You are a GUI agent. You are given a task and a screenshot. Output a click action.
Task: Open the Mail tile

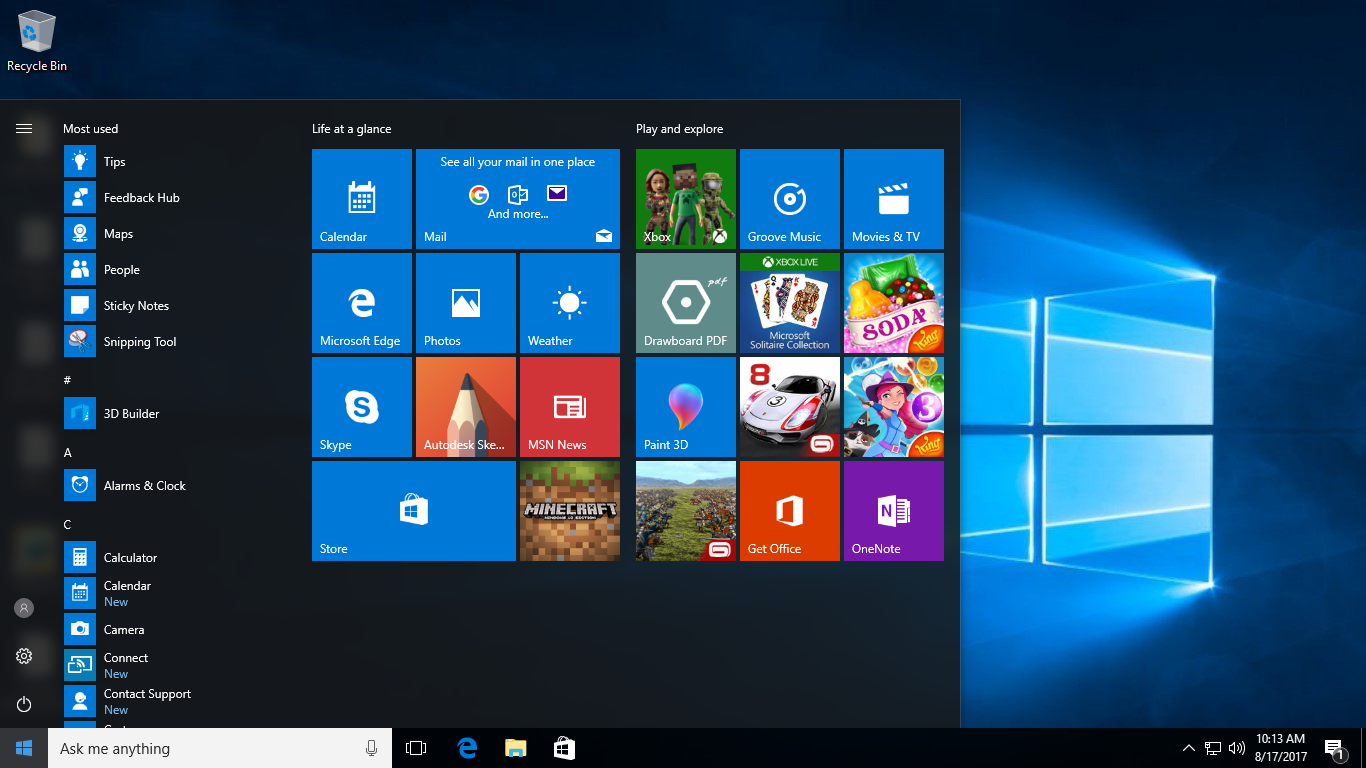pyautogui.click(x=518, y=199)
